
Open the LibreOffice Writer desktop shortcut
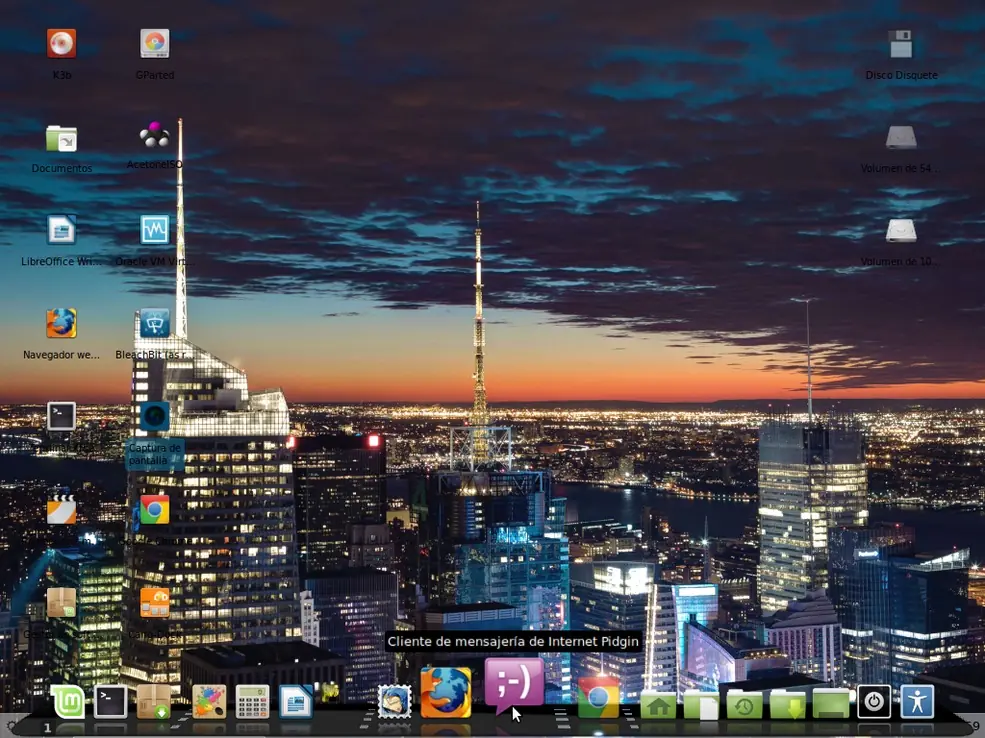coord(62,230)
